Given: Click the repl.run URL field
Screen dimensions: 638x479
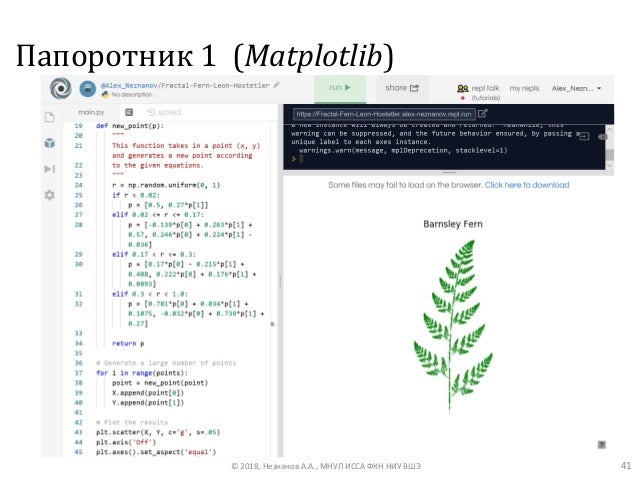Looking at the screenshot, I should coord(384,114).
